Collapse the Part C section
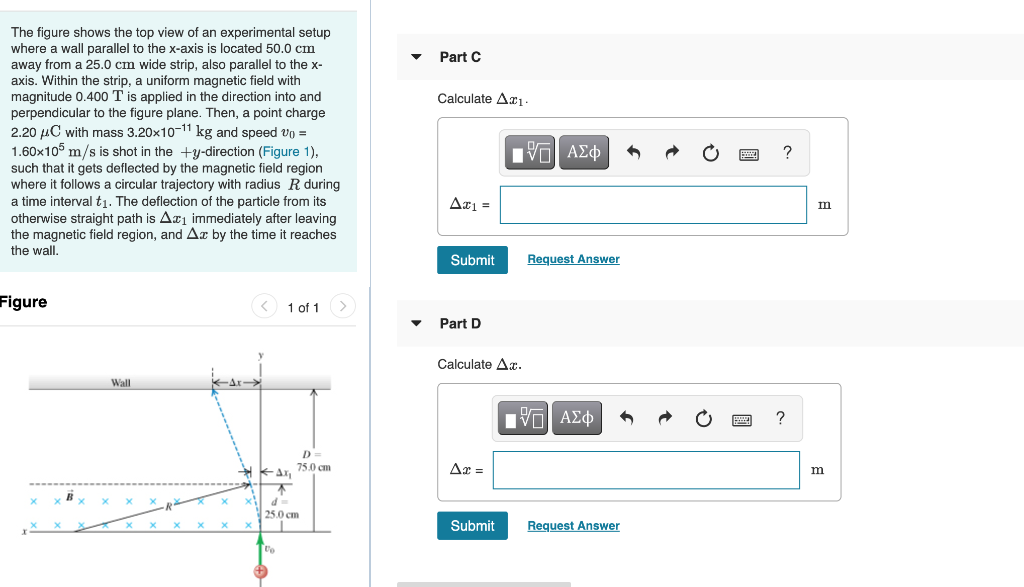1024x587 pixels. pos(415,57)
